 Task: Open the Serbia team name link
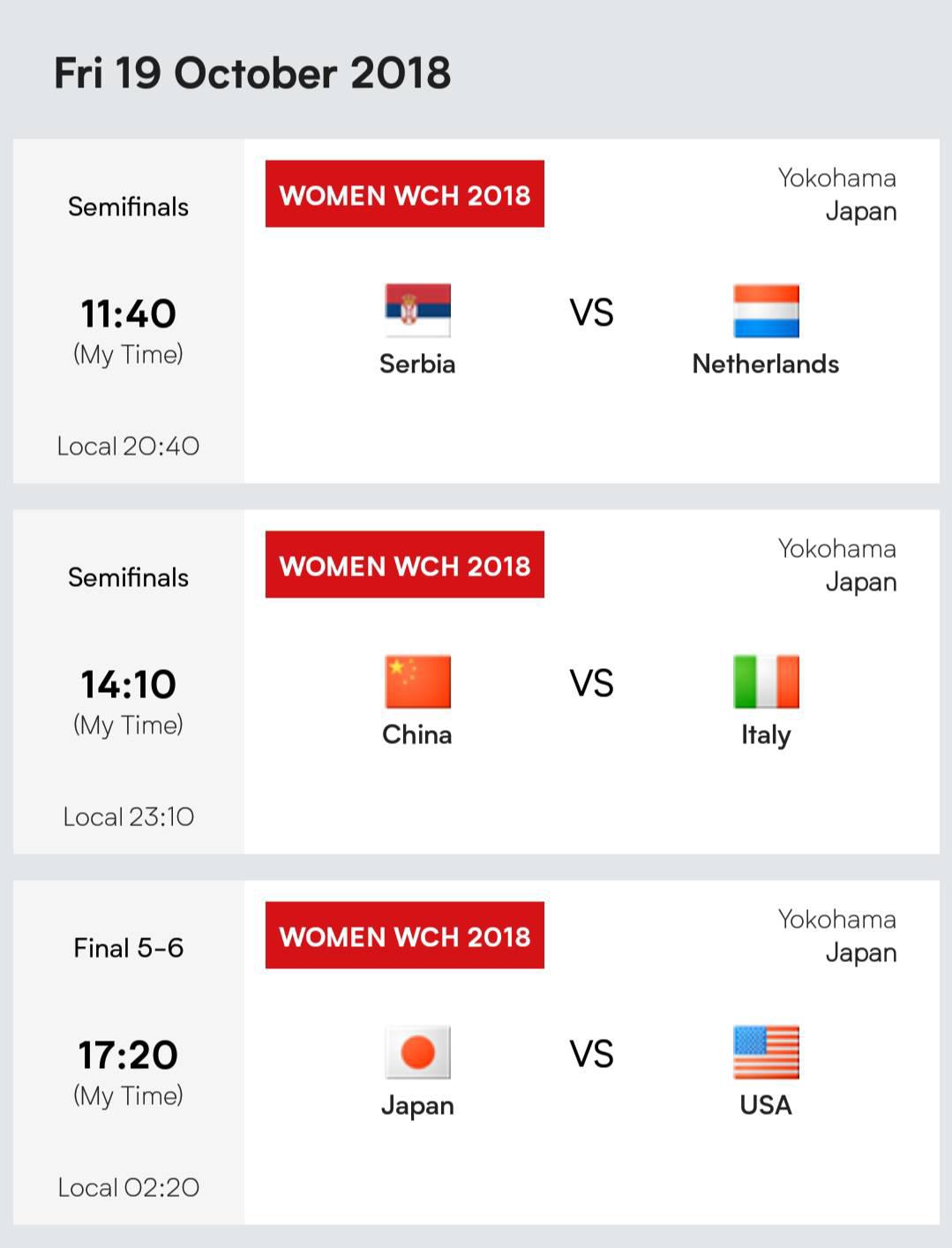coord(417,364)
